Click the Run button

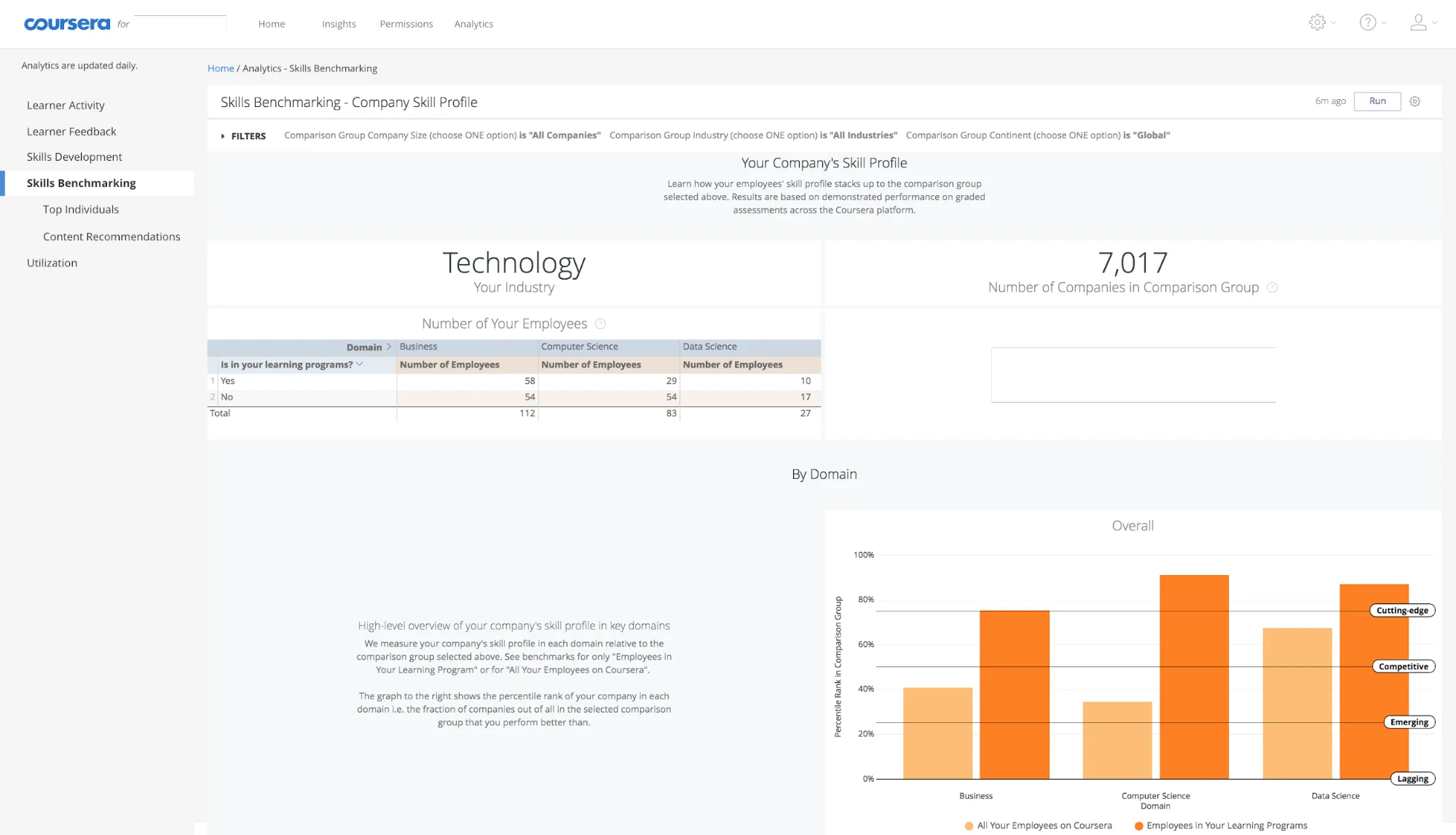click(x=1377, y=101)
